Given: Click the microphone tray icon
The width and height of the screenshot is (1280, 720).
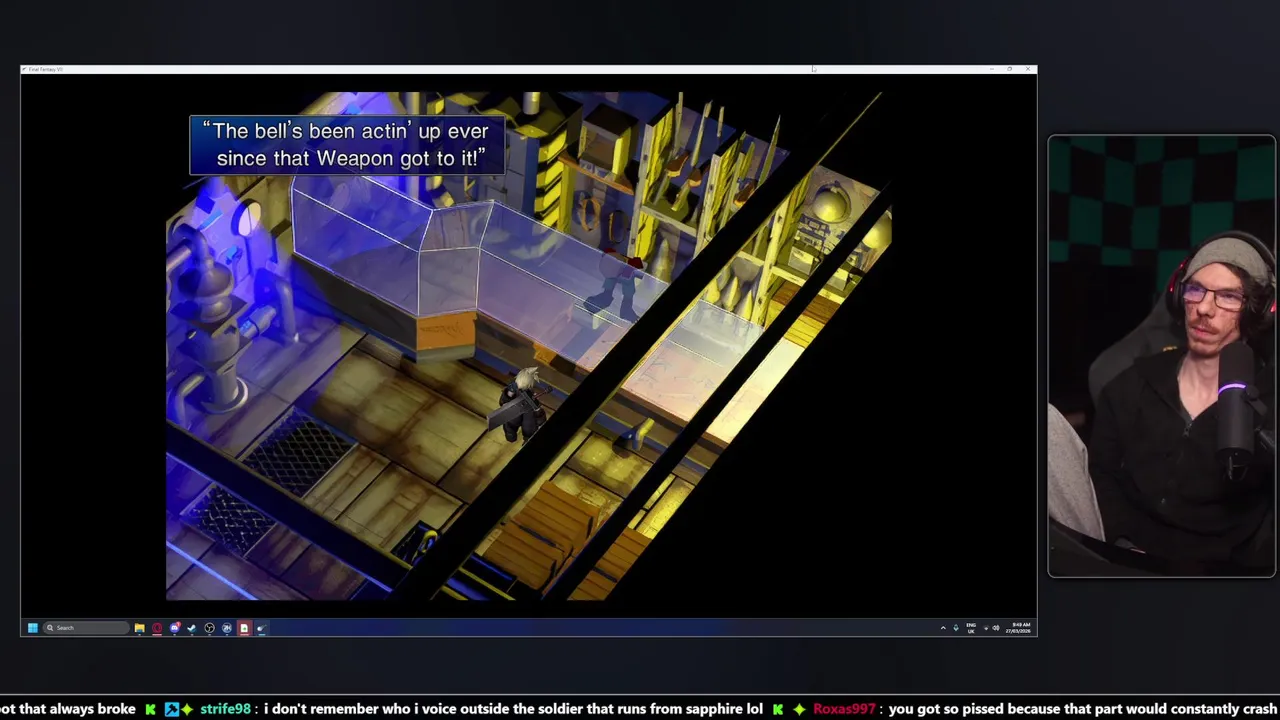Looking at the screenshot, I should pyautogui.click(x=956, y=628).
